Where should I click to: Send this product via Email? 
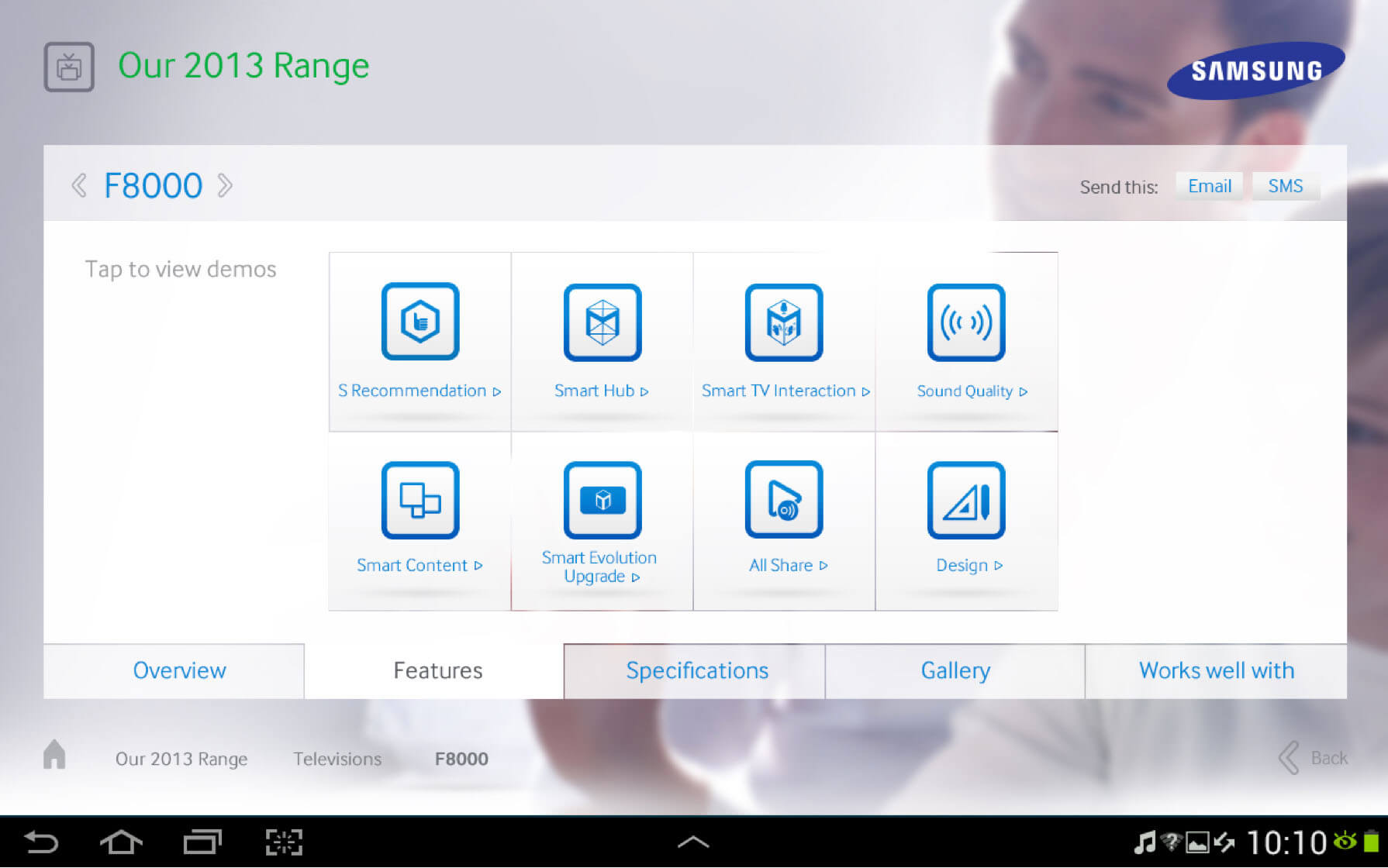pos(1209,187)
